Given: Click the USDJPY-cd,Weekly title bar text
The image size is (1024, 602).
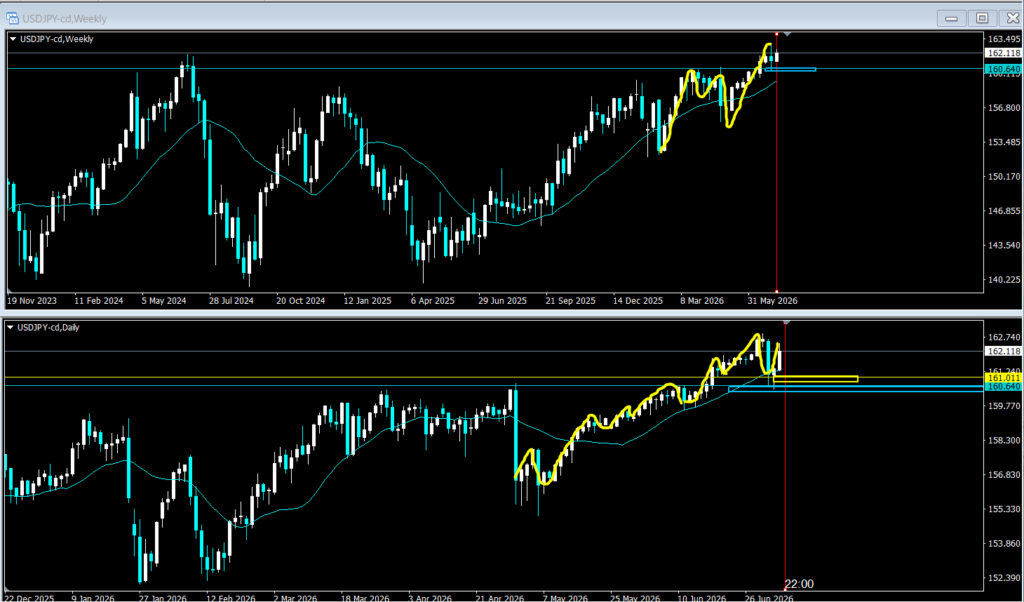Looking at the screenshot, I should coord(65,19).
